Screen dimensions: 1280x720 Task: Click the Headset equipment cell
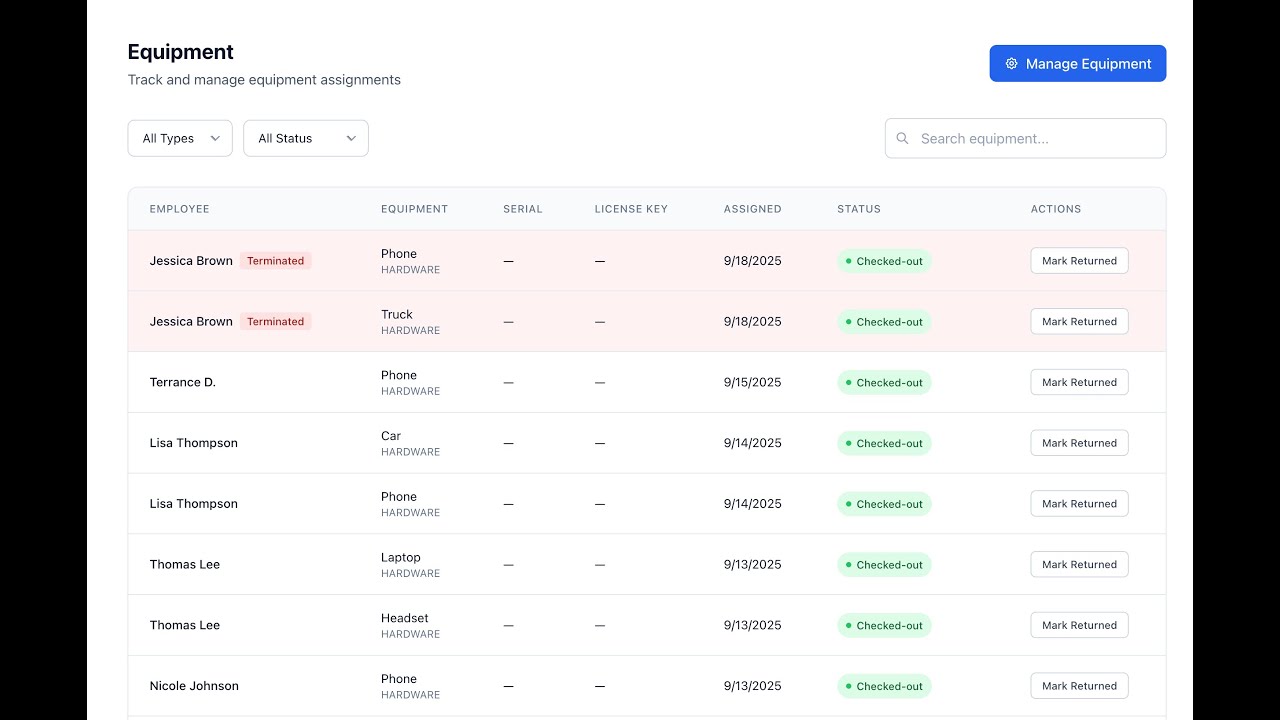410,625
